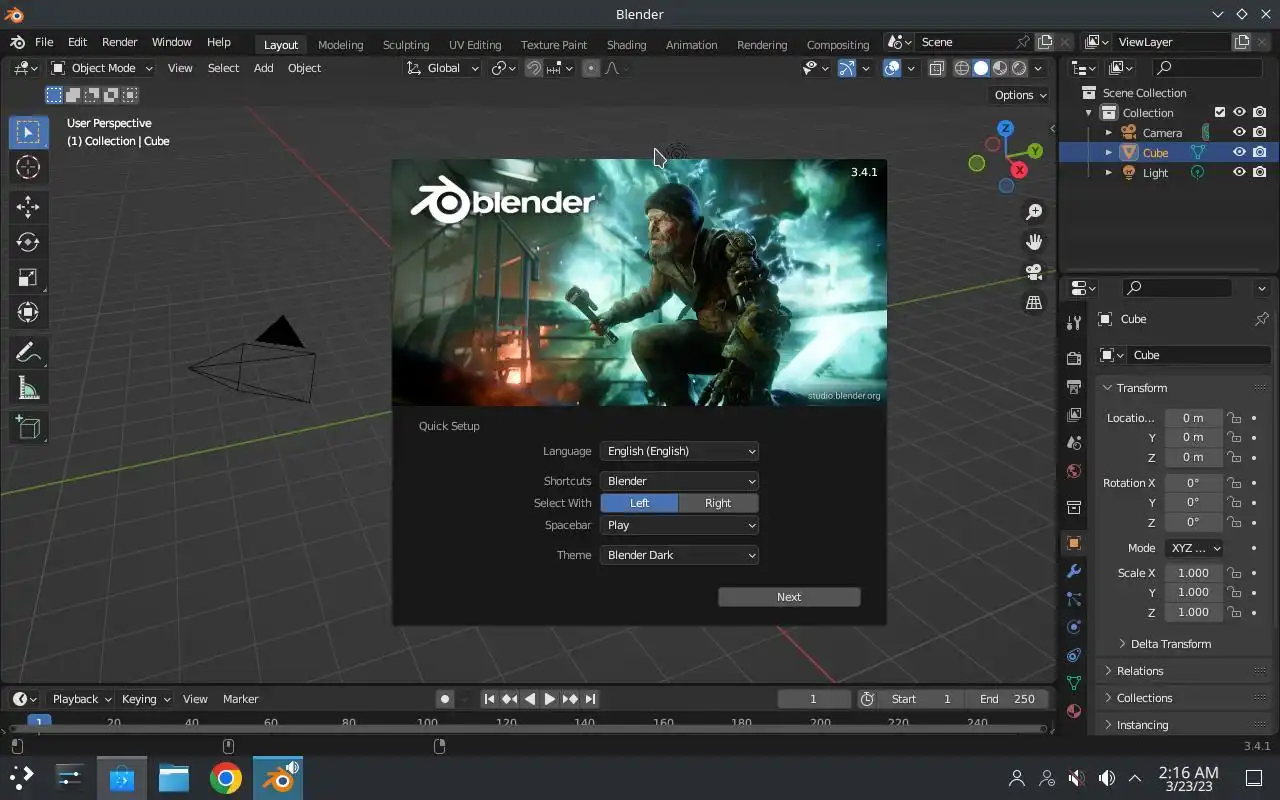
Task: Click the timeline End frame field
Action: 1007,699
